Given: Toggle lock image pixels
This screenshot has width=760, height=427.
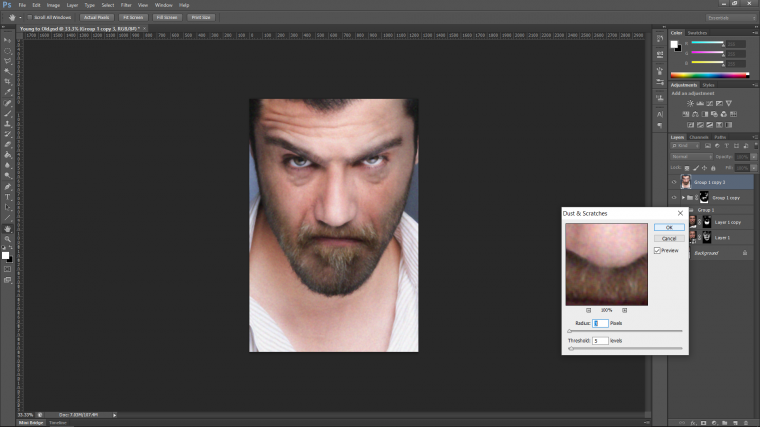Looking at the screenshot, I should [x=696, y=168].
